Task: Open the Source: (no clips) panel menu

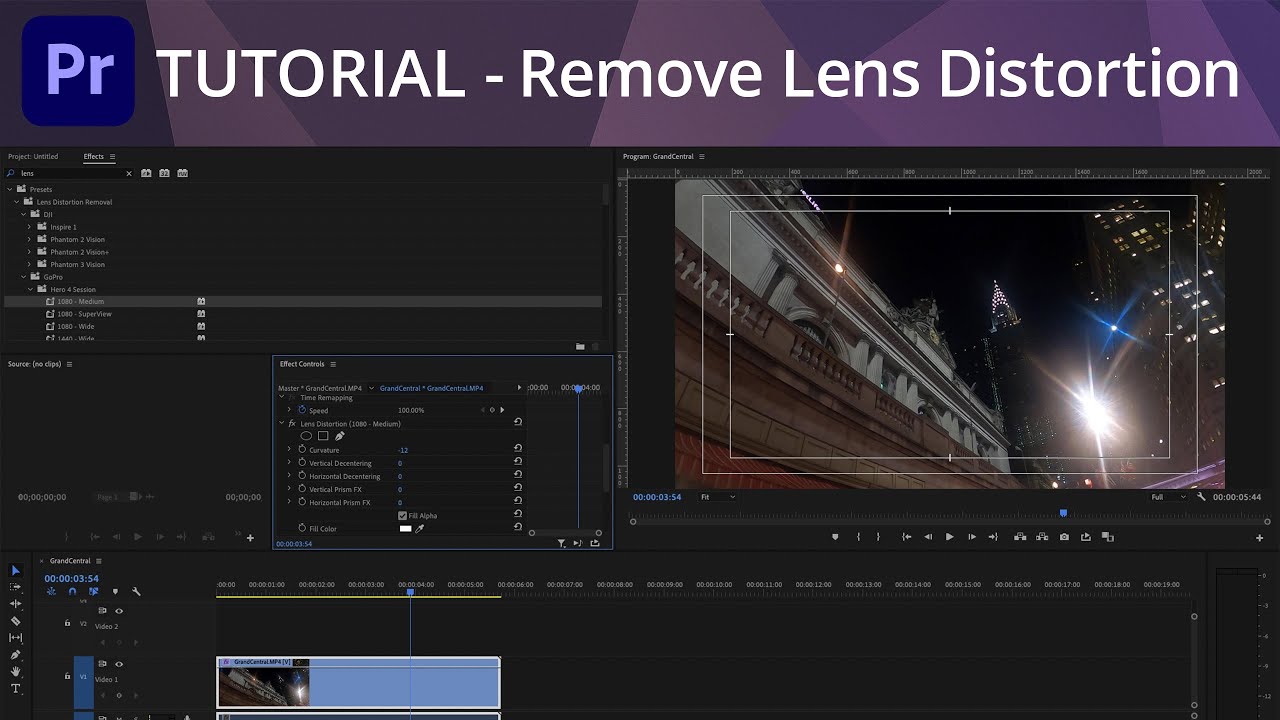Action: point(69,364)
